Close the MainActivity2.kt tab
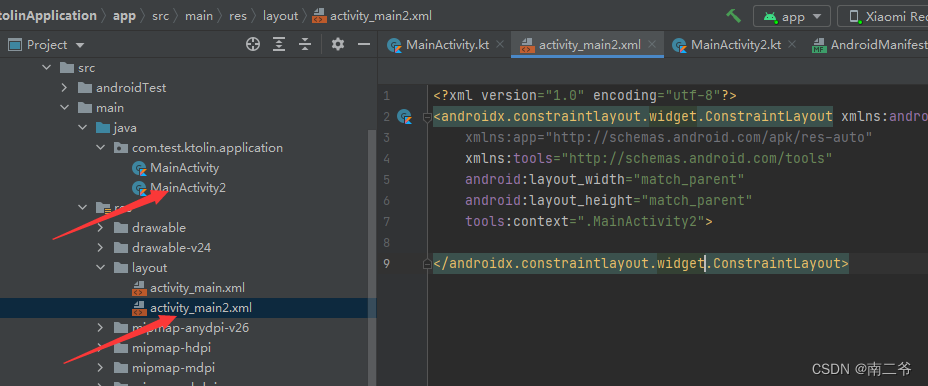This screenshot has width=928, height=386. click(x=792, y=44)
